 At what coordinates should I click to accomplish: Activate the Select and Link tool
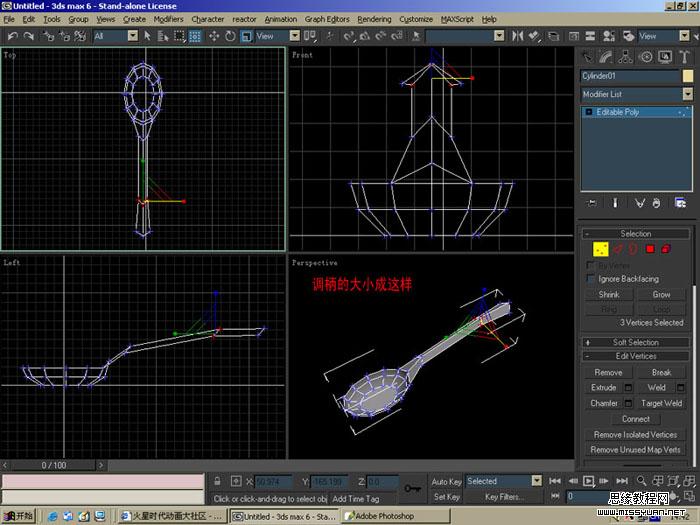click(x=48, y=36)
